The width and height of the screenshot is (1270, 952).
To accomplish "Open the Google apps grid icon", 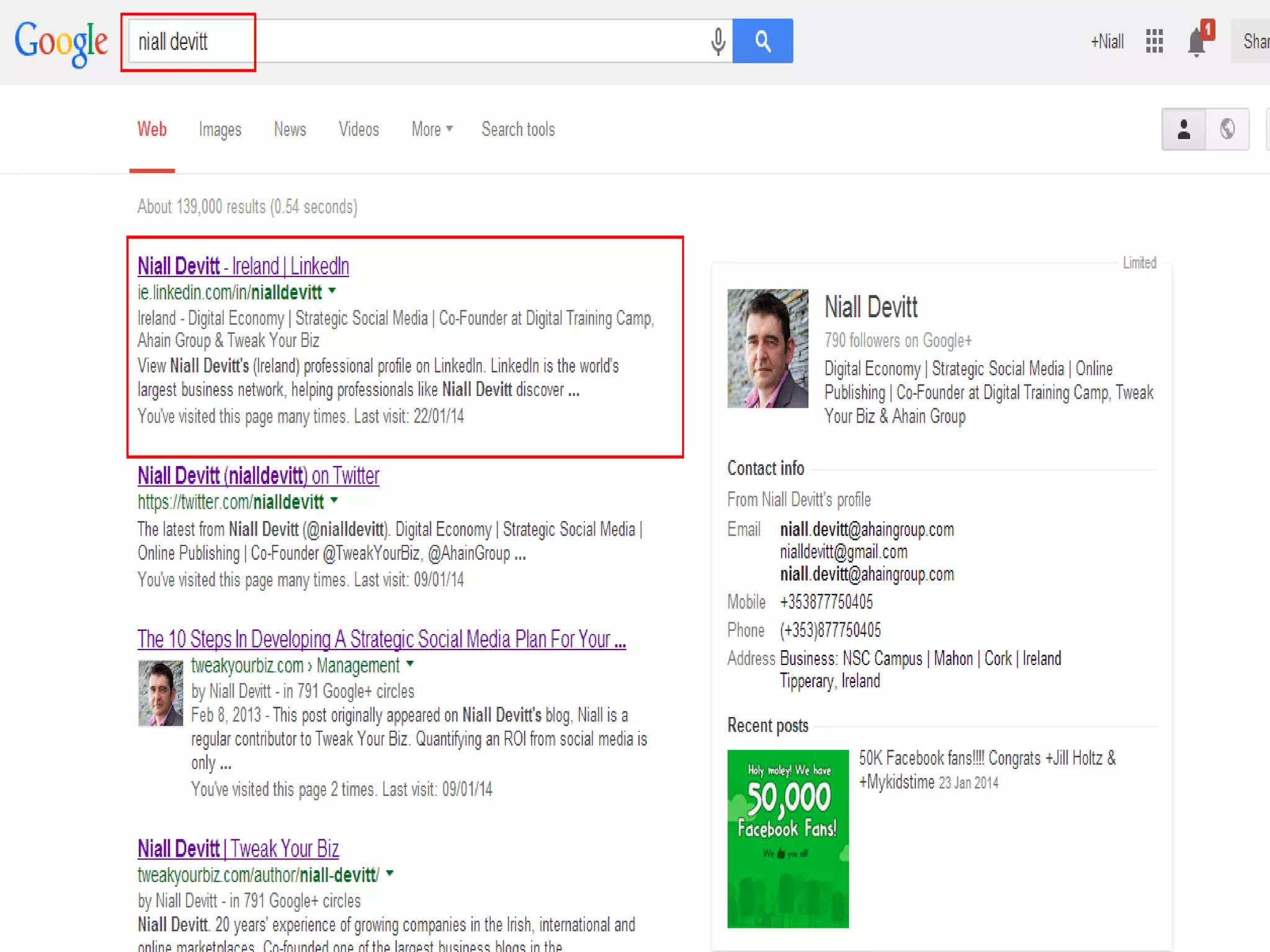I will (1154, 42).
